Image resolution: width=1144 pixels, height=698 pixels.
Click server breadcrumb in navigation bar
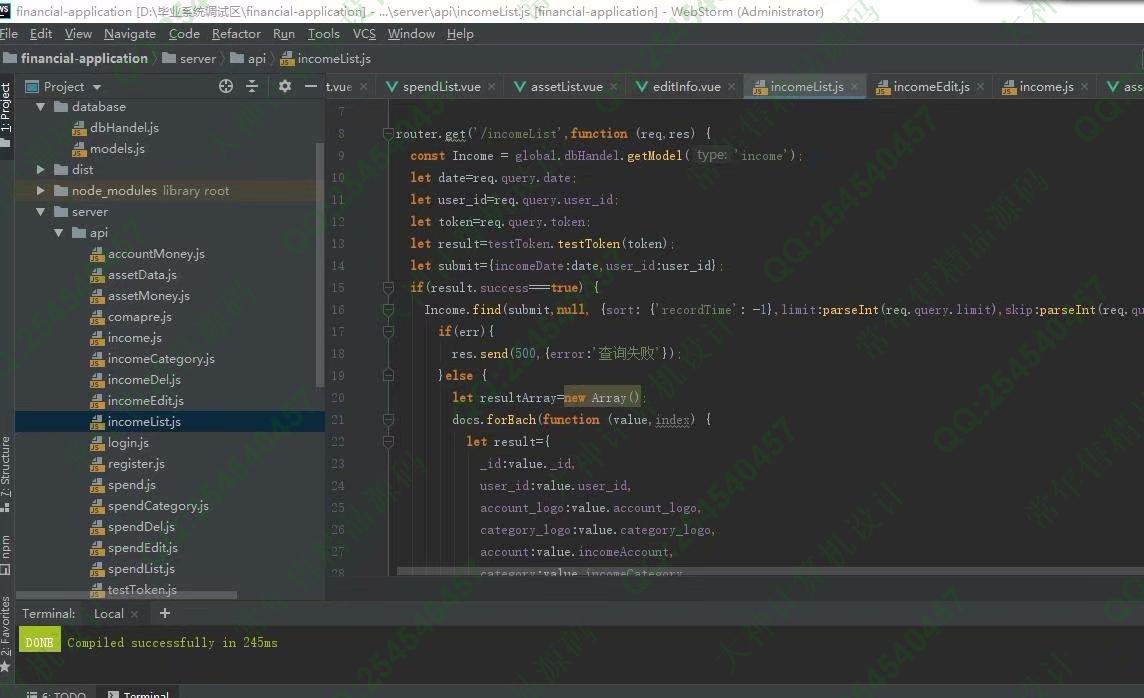[189, 58]
